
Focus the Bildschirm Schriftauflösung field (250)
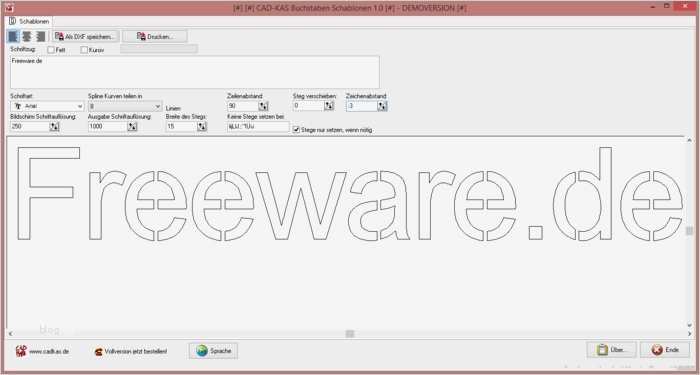tap(30, 126)
